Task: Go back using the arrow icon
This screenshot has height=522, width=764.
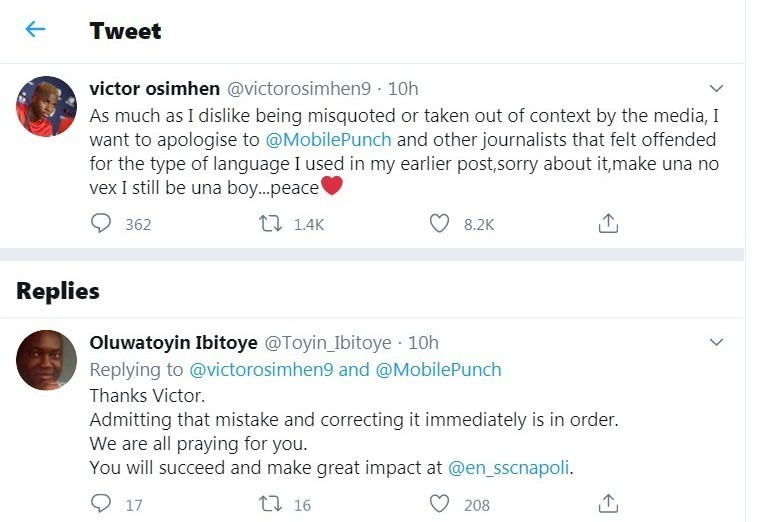Action: click(35, 29)
